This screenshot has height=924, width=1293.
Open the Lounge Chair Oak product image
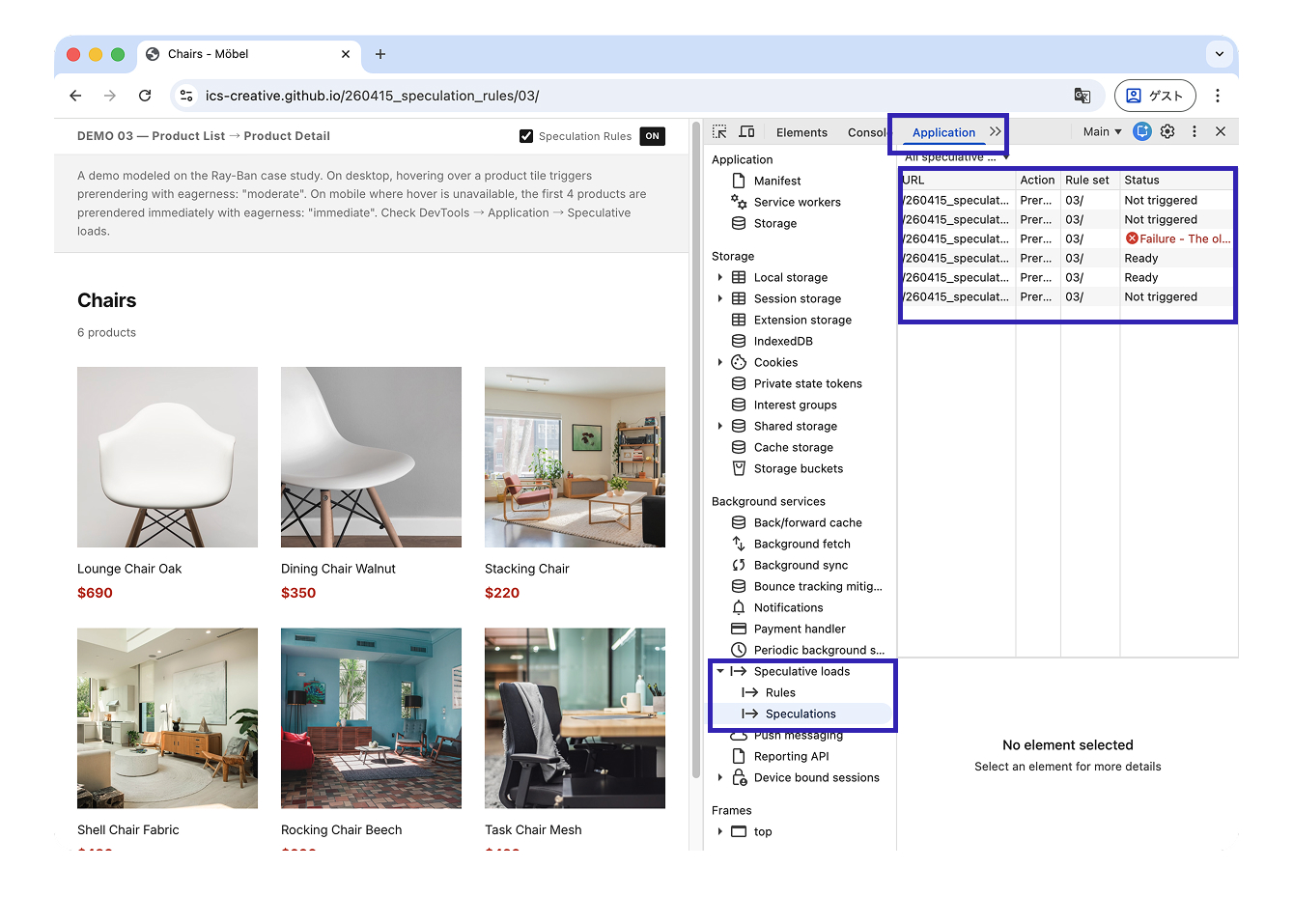[x=167, y=457]
